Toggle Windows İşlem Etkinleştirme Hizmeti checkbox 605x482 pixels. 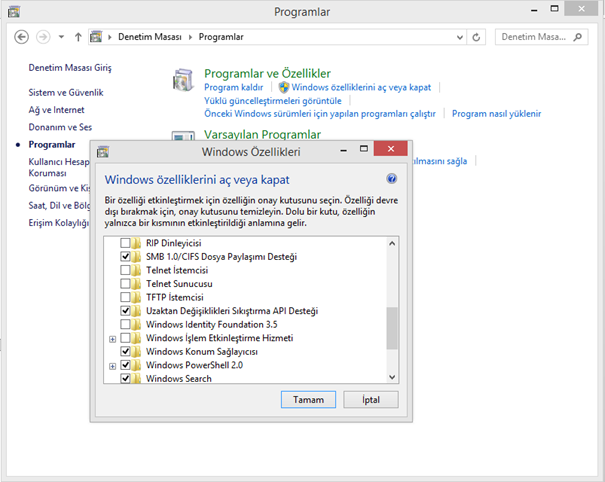click(x=125, y=338)
